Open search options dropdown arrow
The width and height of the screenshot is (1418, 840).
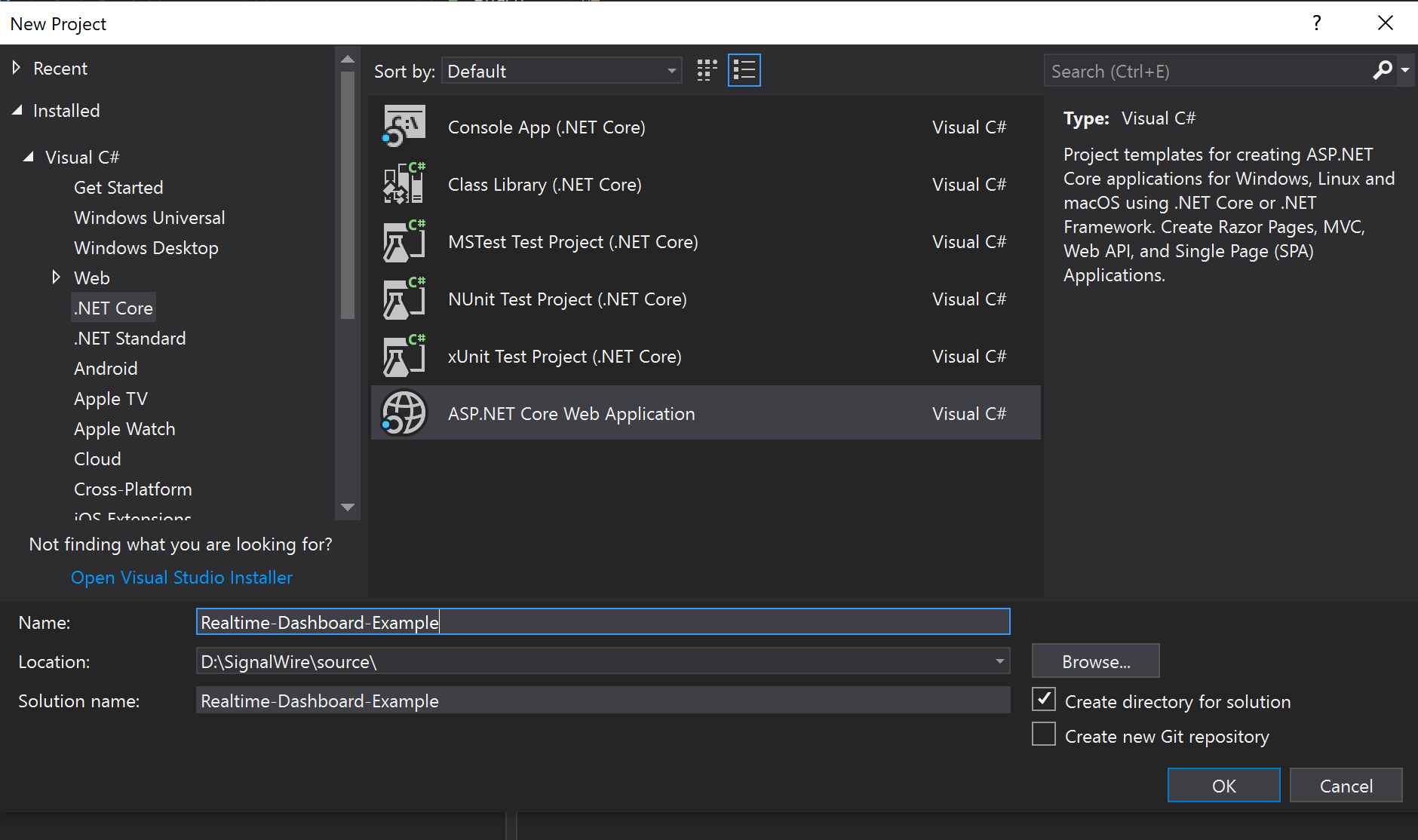tap(1405, 71)
